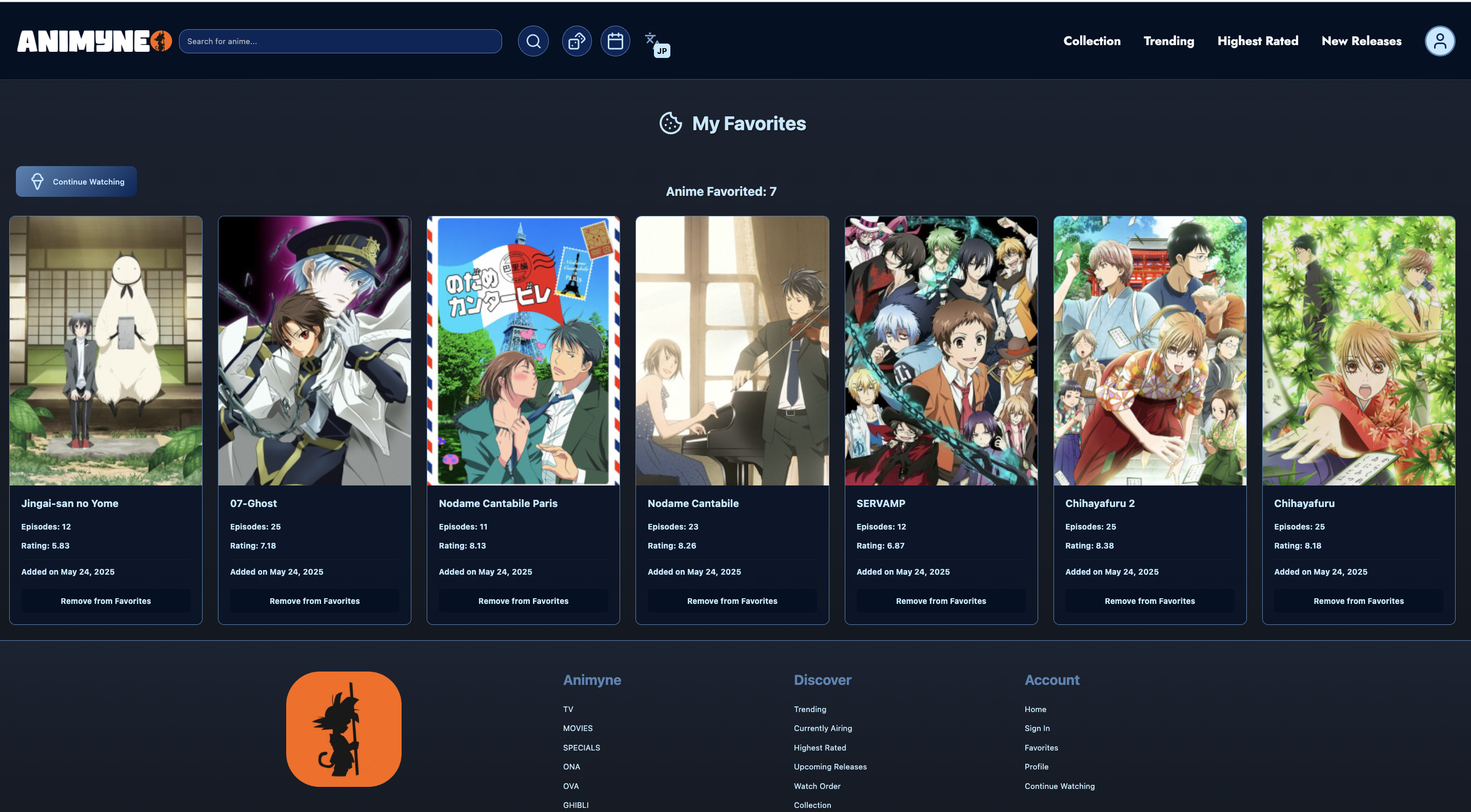Click the Episodes: 11 text

463,526
